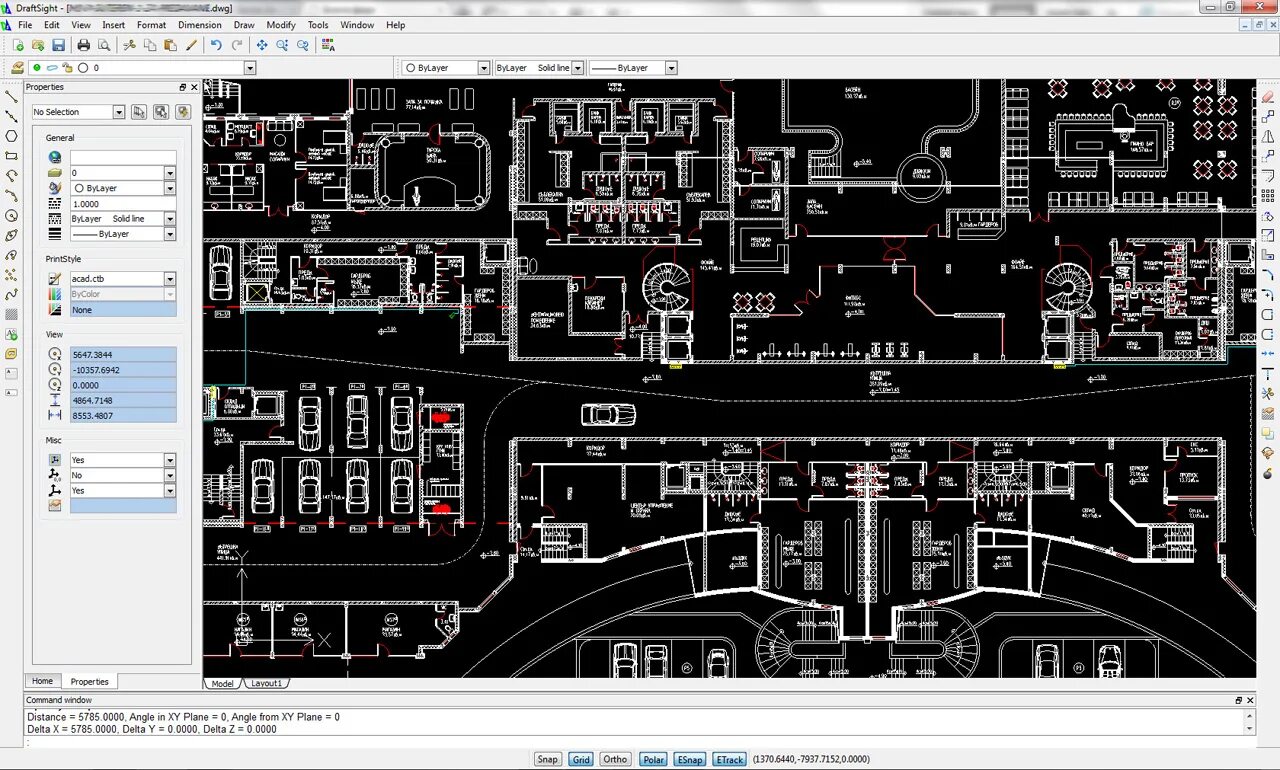Save the drawing with floppy icon
The height and width of the screenshot is (770, 1280).
(x=59, y=45)
